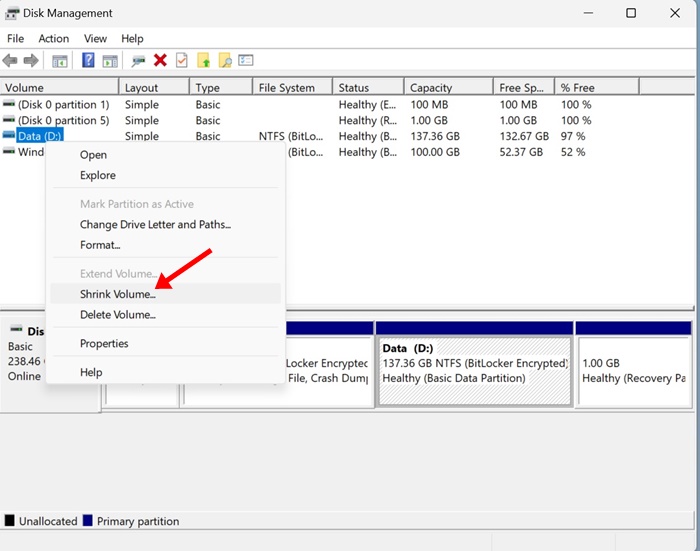
Task: Click Healthy (R... status cell
Action: click(367, 120)
